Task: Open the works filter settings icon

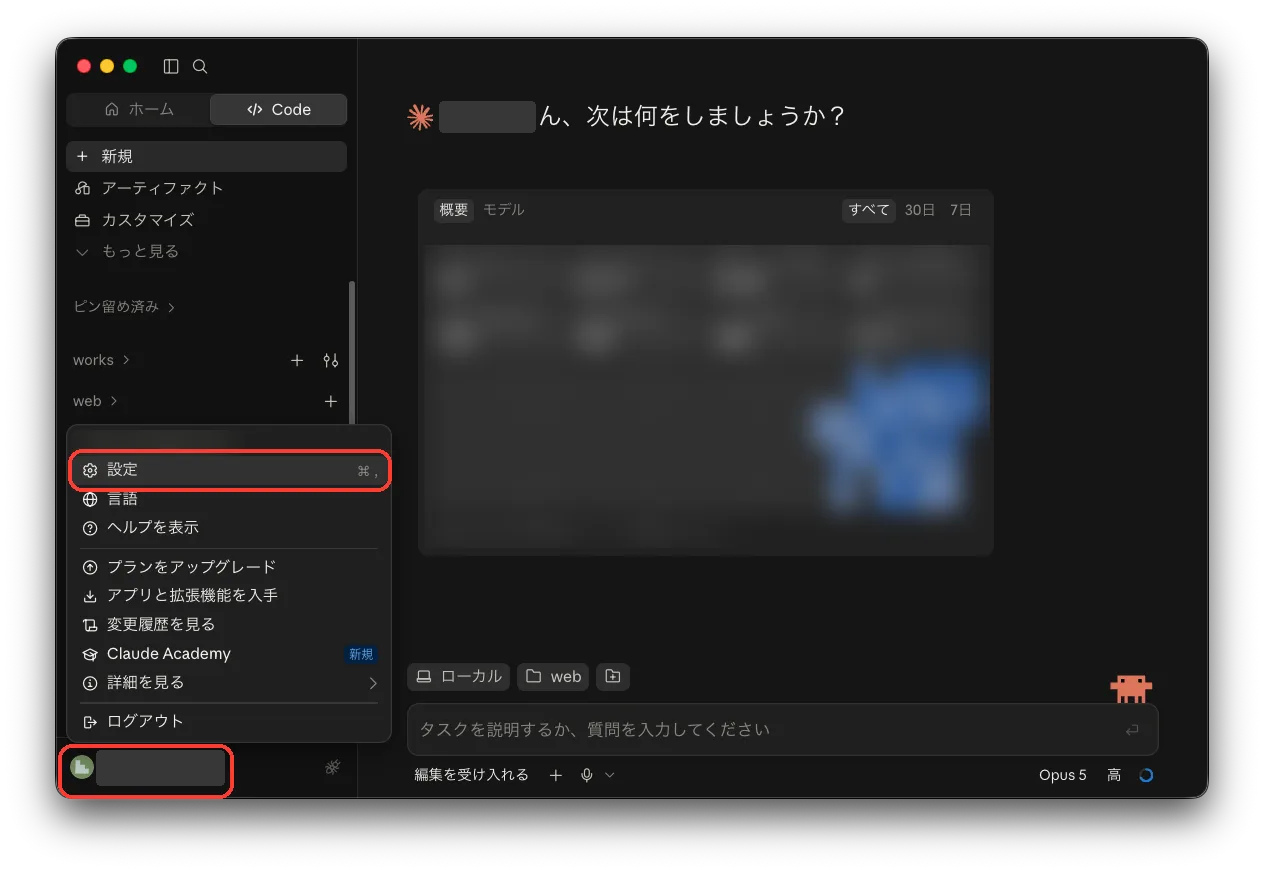Action: (x=331, y=360)
